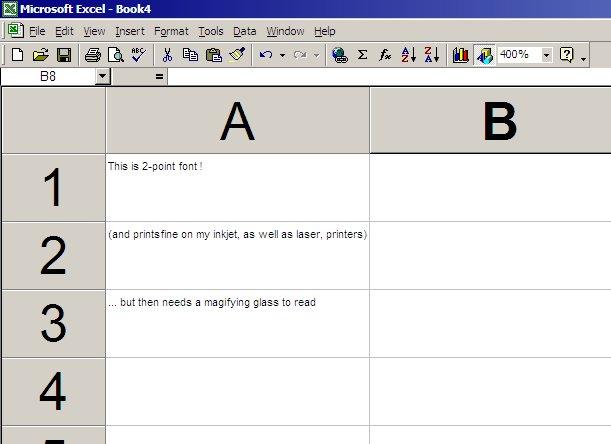Click the Cut scissors icon
Viewport: 611px width, 444px height.
pyautogui.click(x=168, y=55)
